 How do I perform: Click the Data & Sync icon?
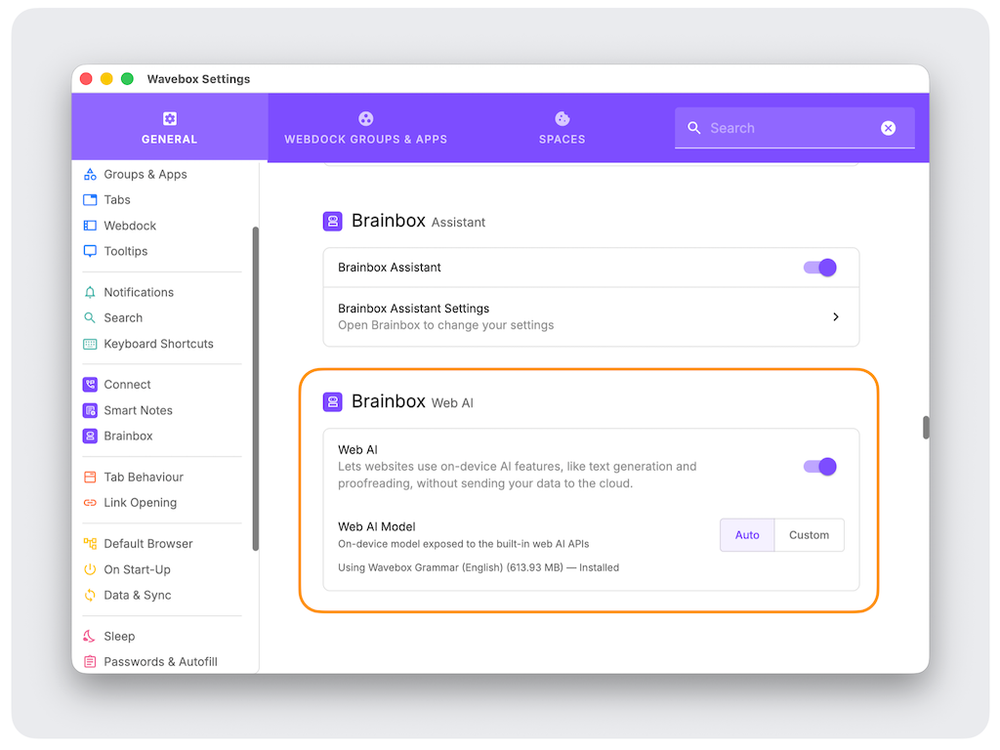[x=90, y=595]
